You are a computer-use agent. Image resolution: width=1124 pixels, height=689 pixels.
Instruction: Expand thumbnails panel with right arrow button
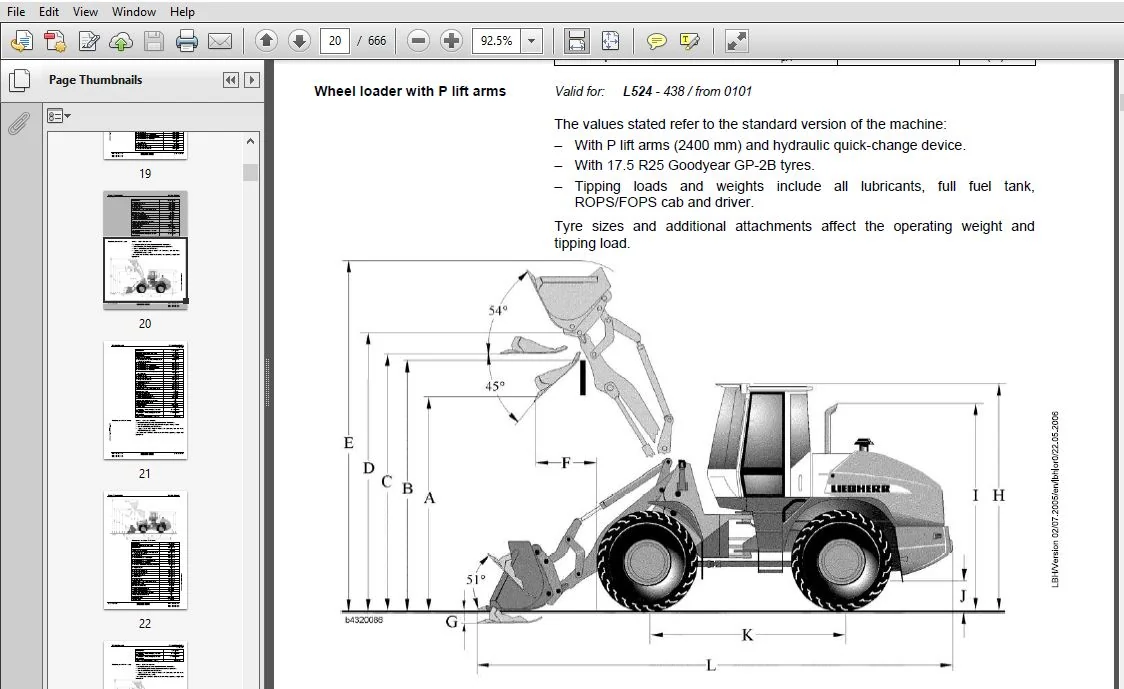click(252, 80)
